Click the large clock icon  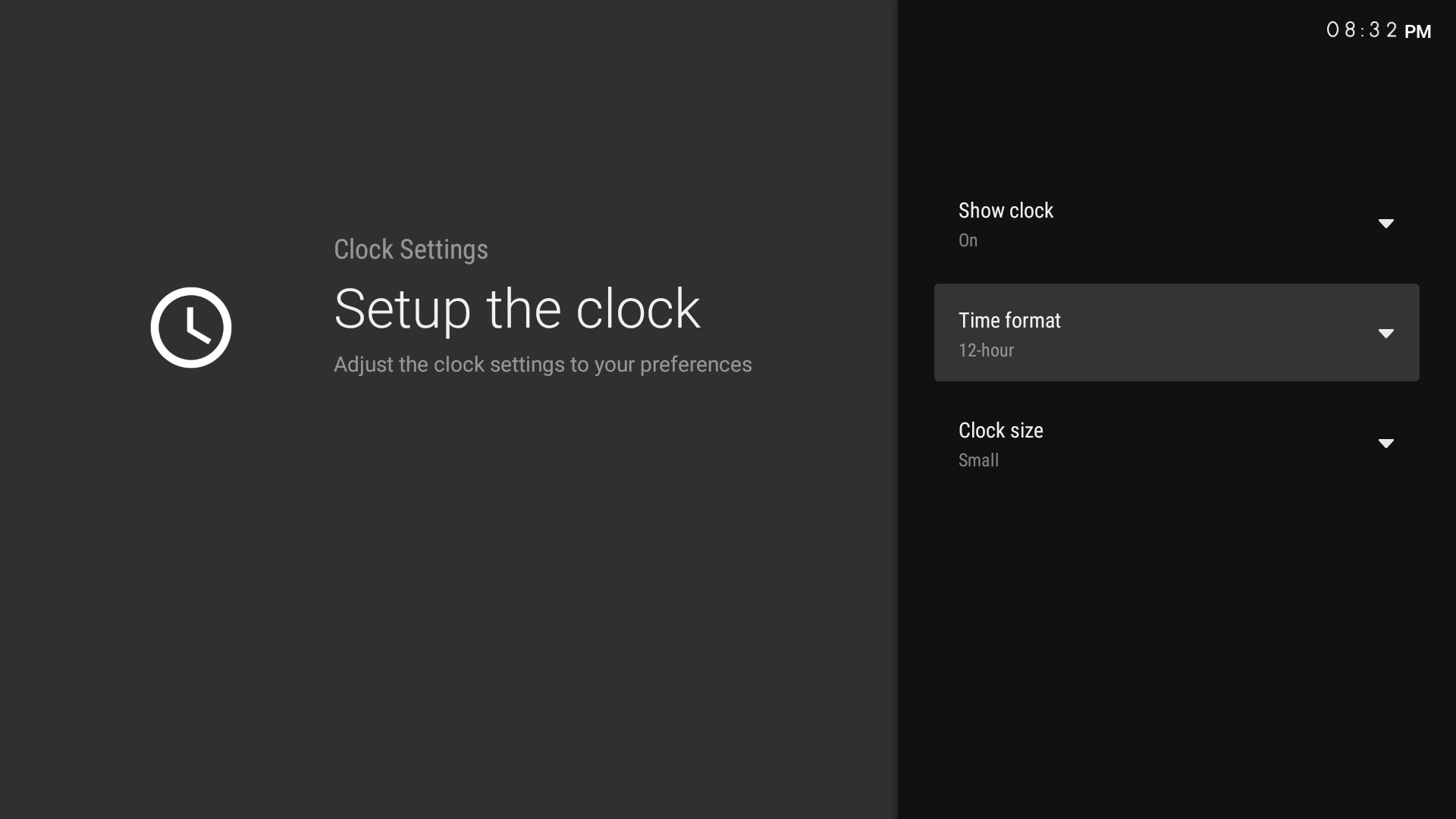click(191, 328)
